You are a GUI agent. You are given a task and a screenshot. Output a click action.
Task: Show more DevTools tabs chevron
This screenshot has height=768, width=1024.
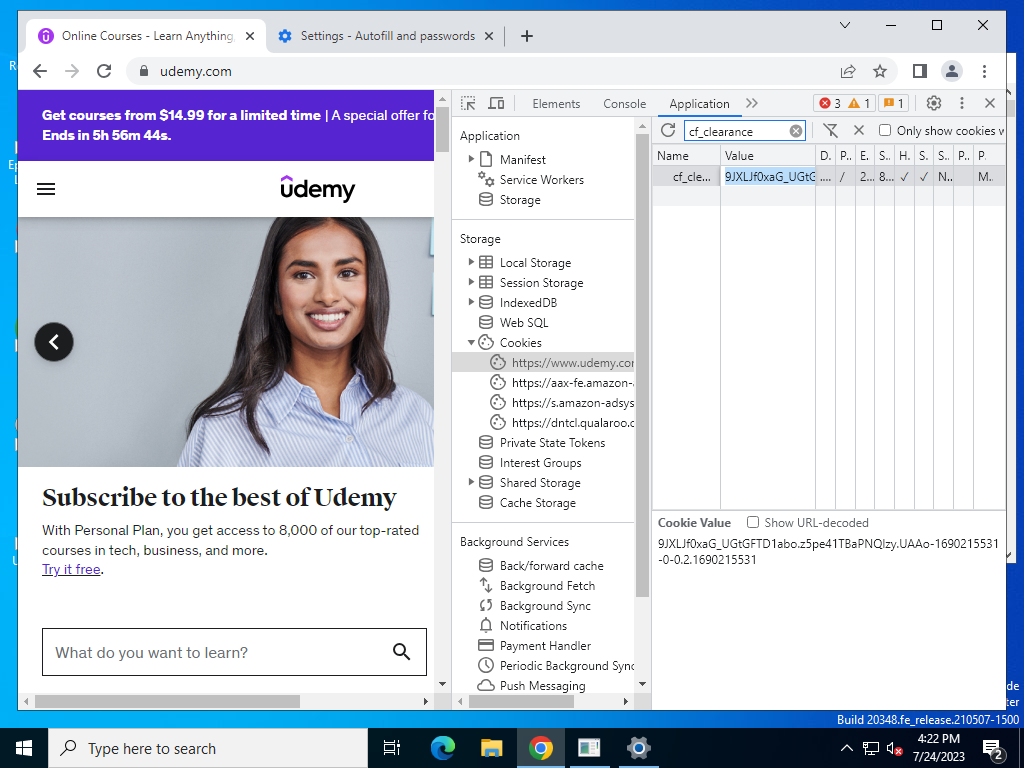(752, 103)
